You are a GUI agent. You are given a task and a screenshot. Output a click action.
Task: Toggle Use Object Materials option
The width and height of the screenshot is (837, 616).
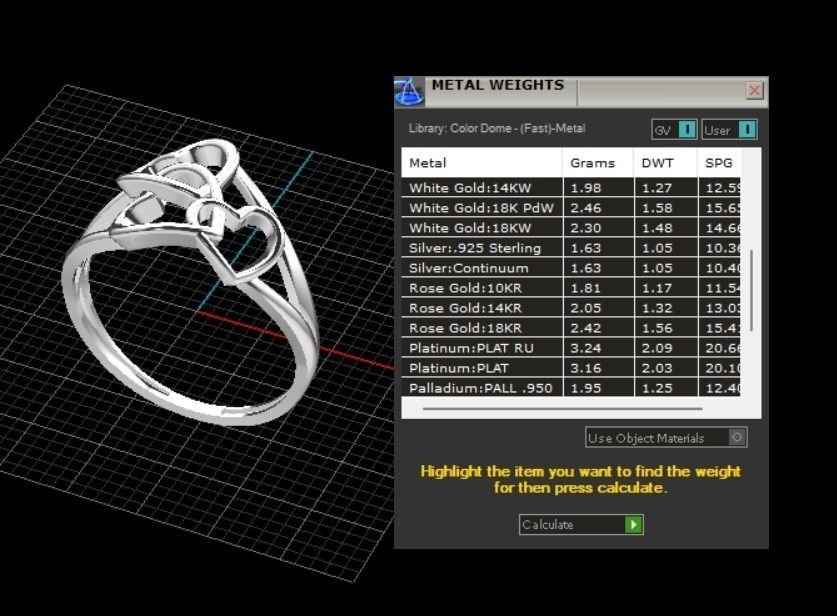(x=666, y=438)
